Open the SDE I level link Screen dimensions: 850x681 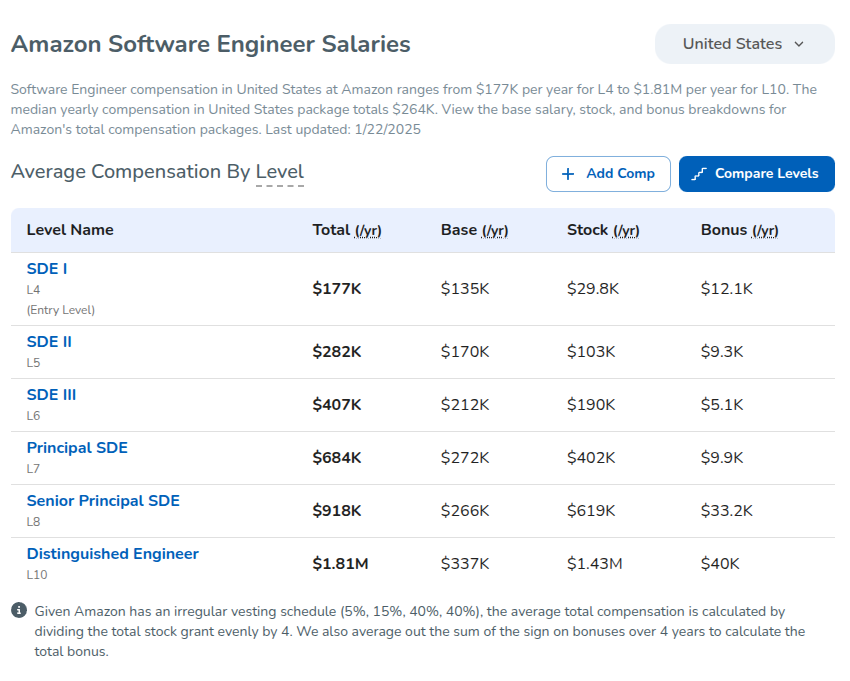[47, 268]
